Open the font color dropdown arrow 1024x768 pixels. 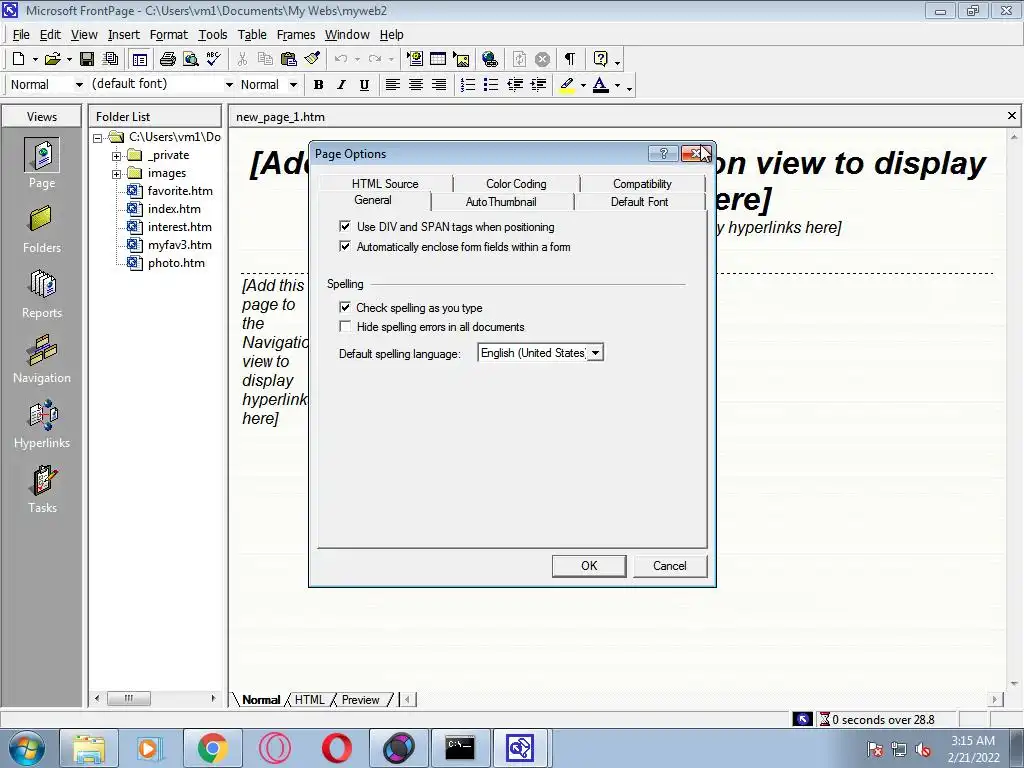point(617,85)
